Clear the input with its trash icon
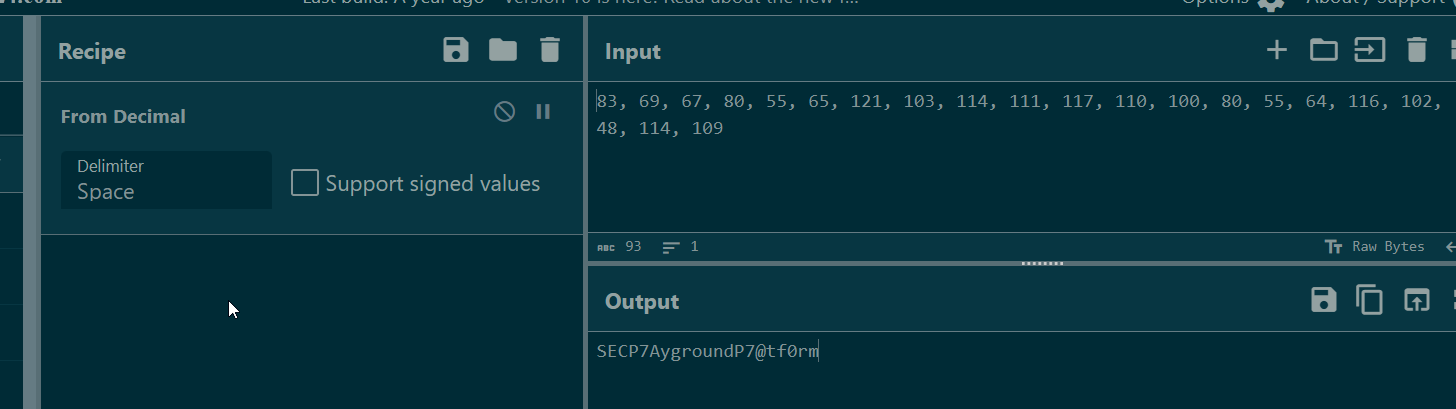Image resolution: width=1456 pixels, height=409 pixels. 1417,50
